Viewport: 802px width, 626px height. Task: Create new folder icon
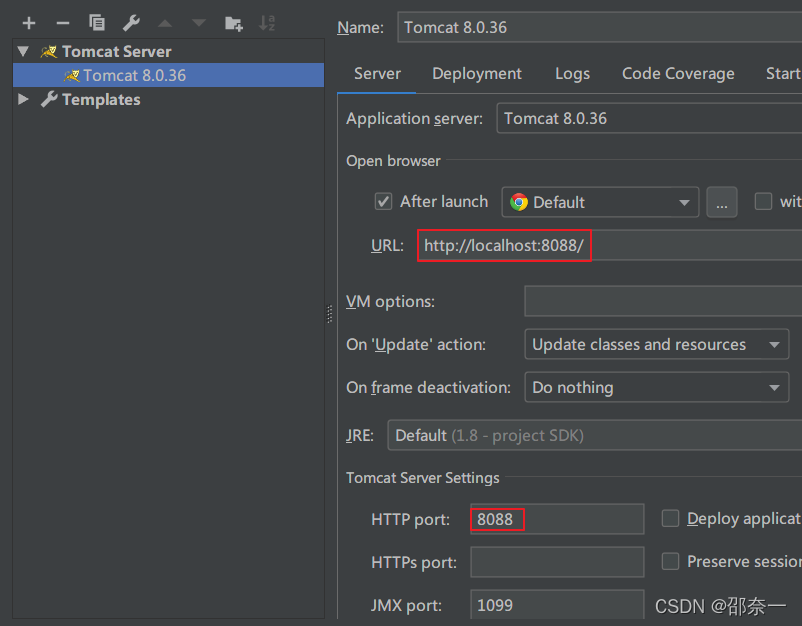(x=234, y=23)
